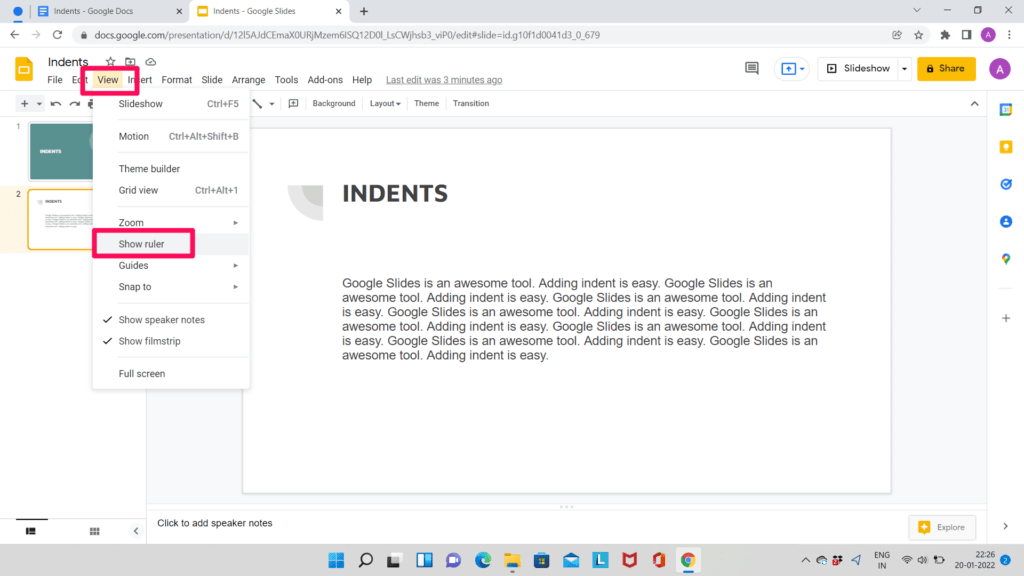Expand the Zoom submenu
The image size is (1024, 576).
(130, 222)
